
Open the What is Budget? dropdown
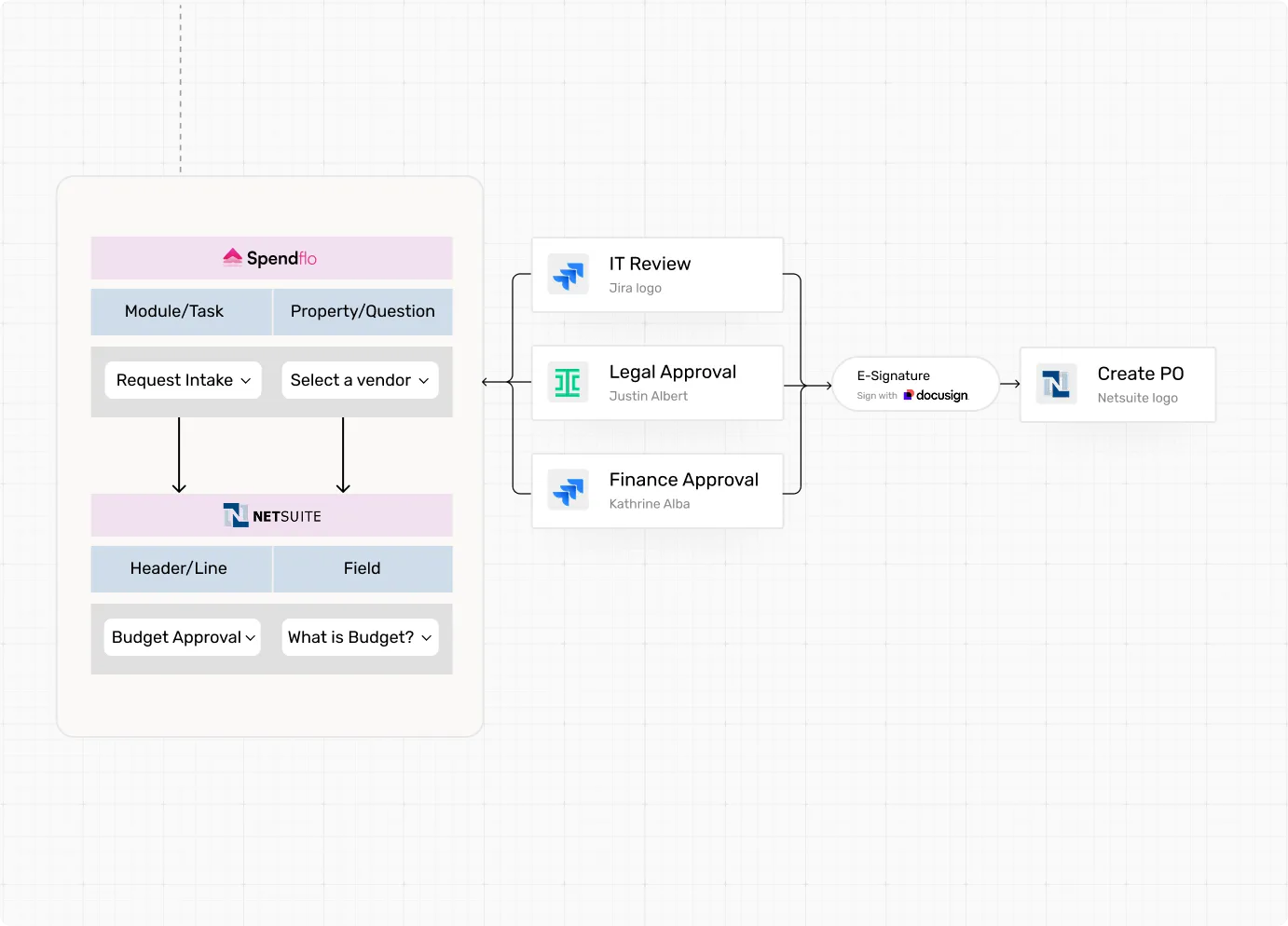tap(360, 637)
